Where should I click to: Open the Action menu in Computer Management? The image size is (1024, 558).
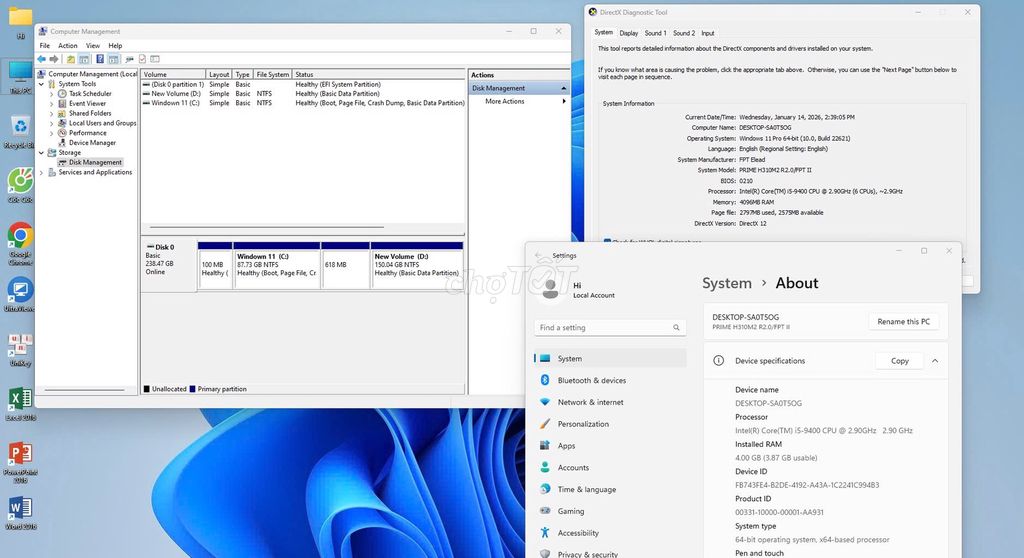[x=67, y=46]
